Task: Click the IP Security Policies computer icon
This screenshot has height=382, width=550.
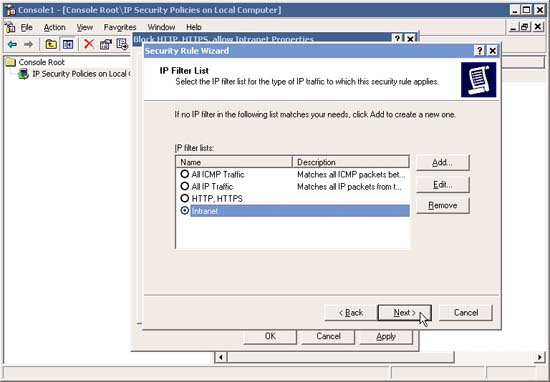Action: point(23,74)
